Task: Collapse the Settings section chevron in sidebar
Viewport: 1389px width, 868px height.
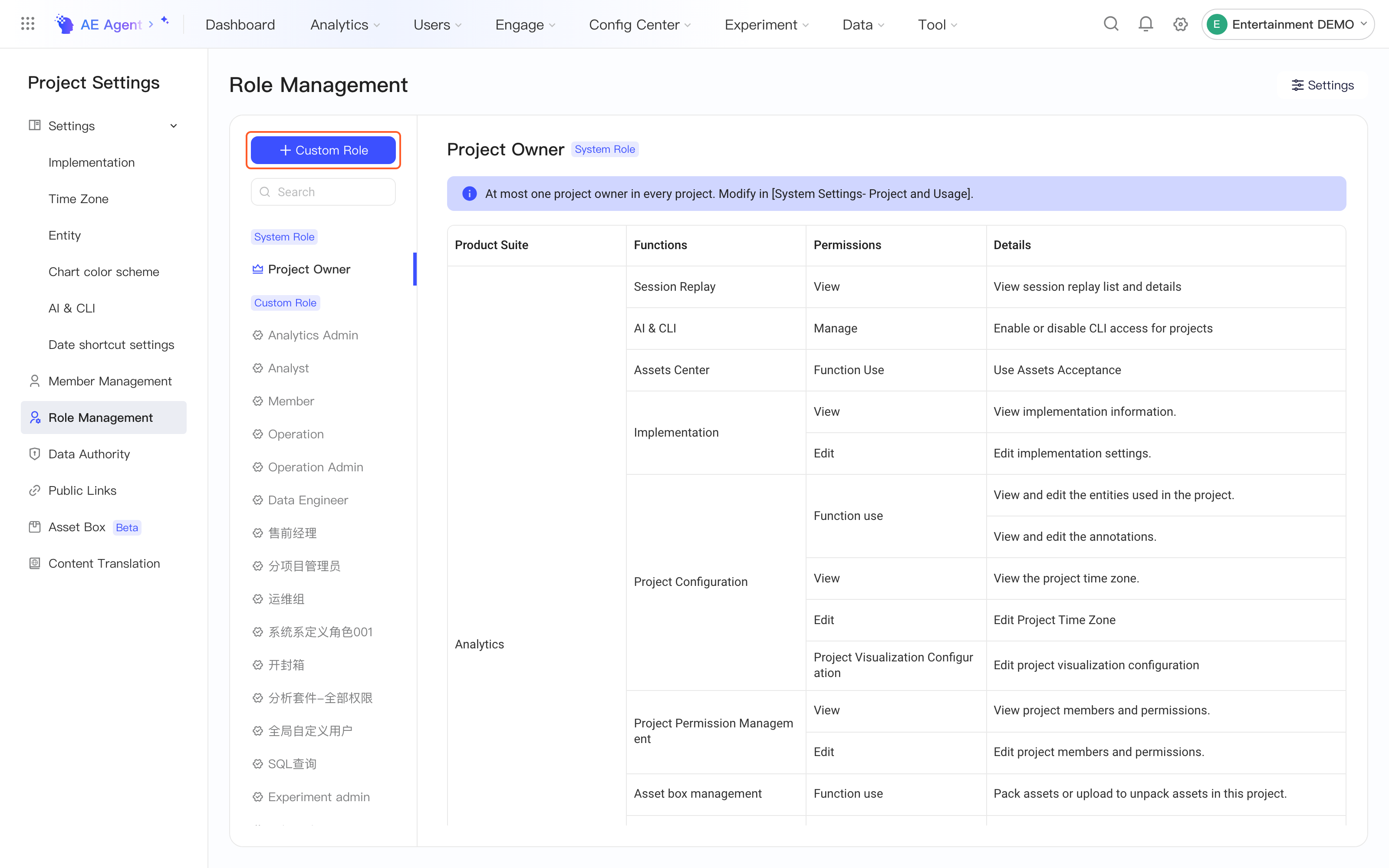Action: point(173,126)
